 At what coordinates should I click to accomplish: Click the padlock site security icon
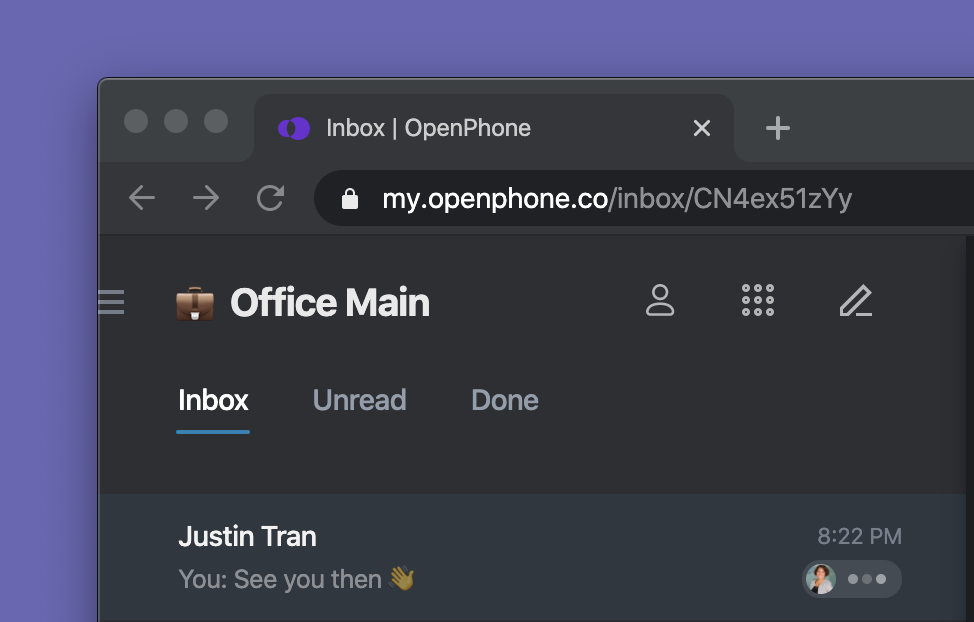(x=350, y=199)
